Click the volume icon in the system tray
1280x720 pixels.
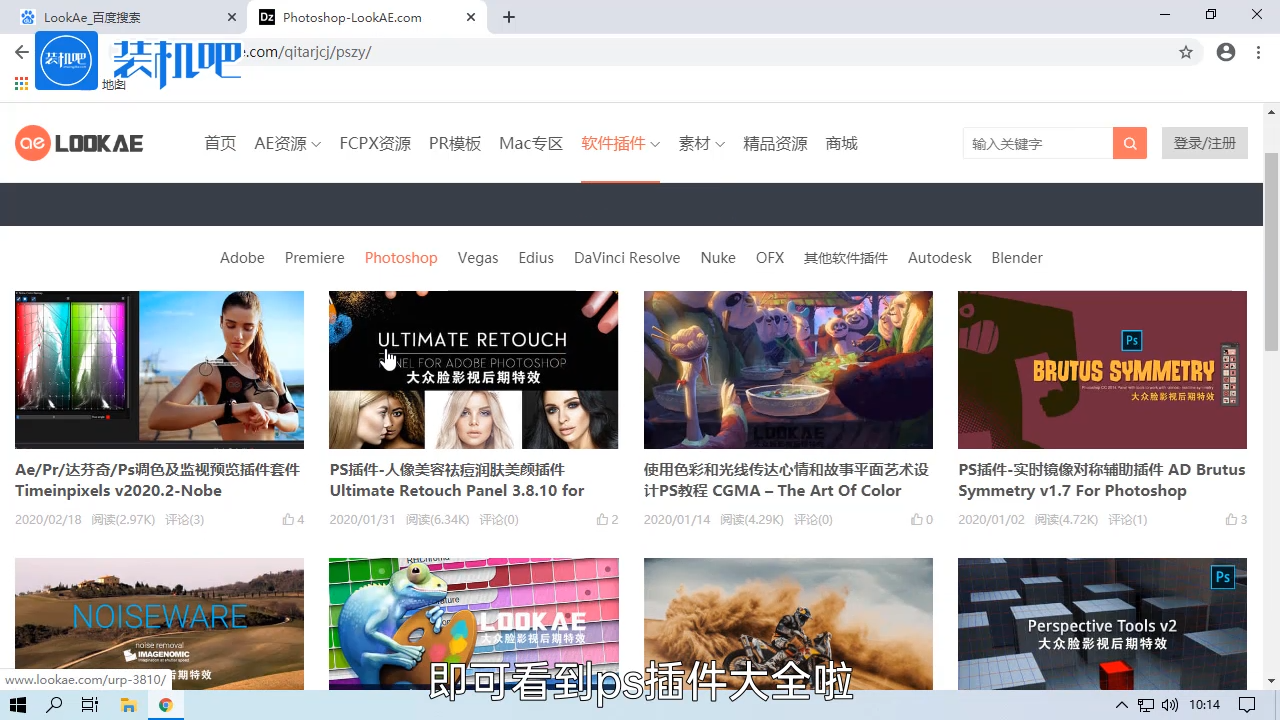(x=1170, y=704)
